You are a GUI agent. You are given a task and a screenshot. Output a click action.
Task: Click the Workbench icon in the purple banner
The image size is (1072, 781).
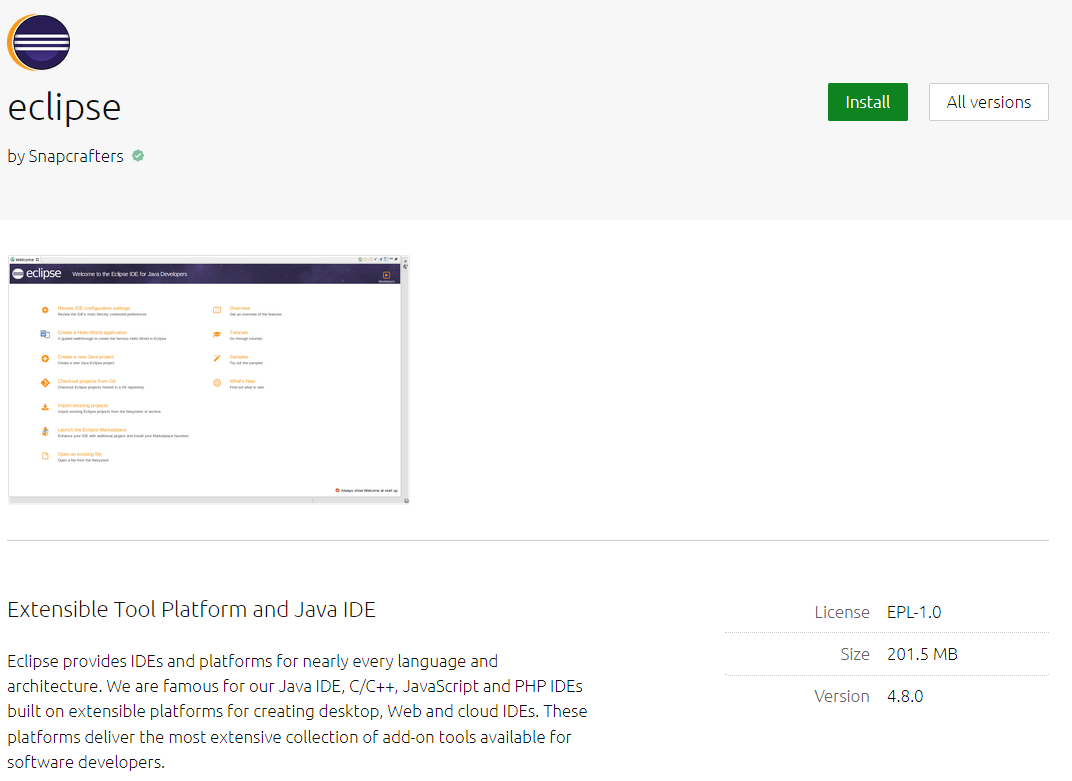386,275
